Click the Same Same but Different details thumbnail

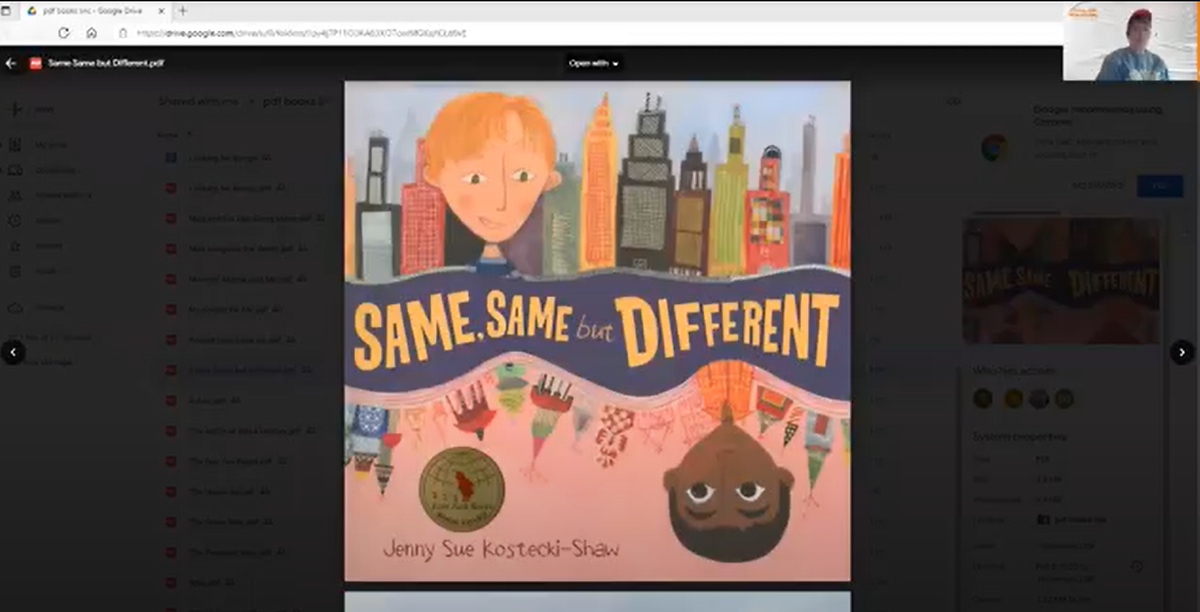pos(1061,282)
